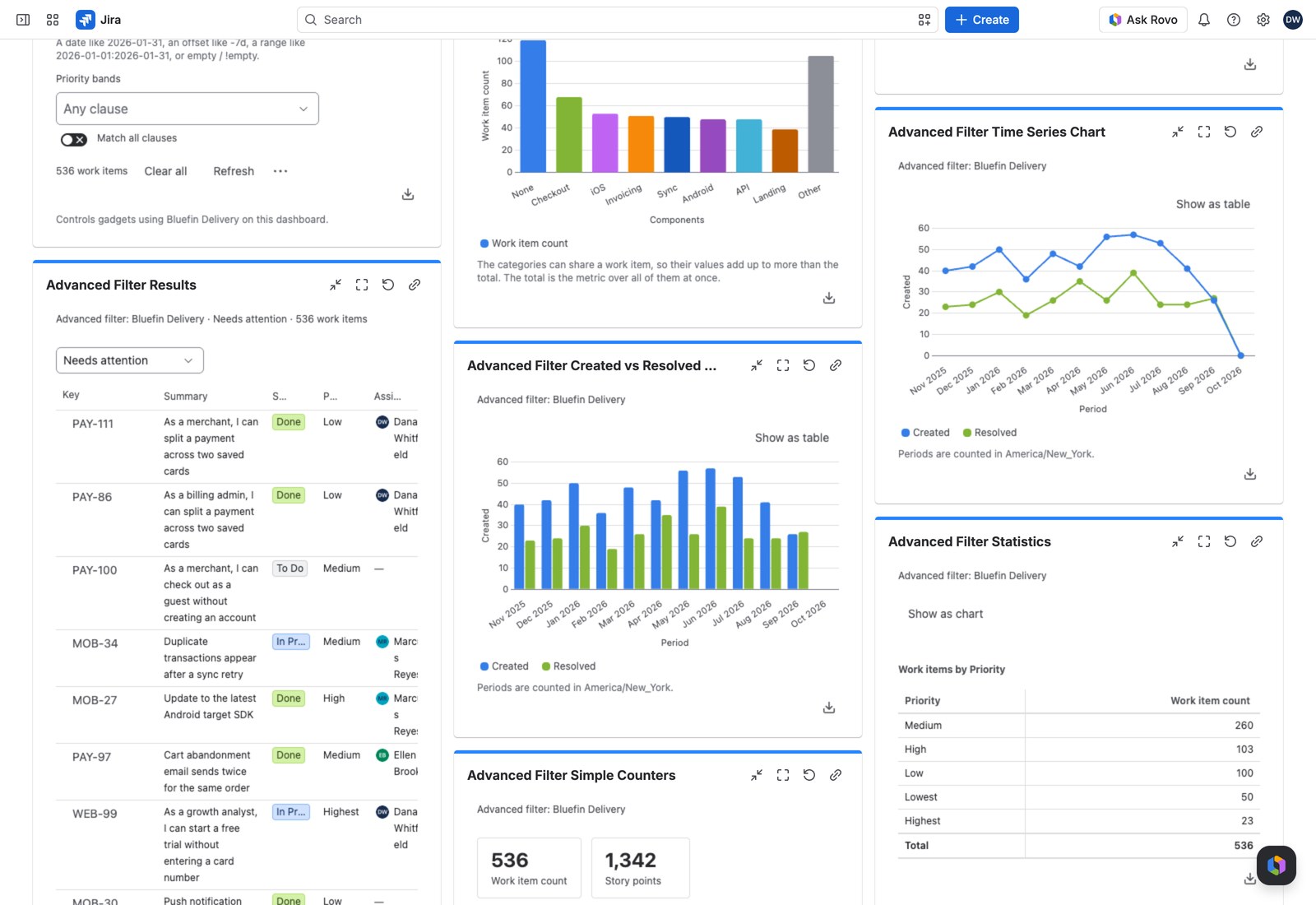The image size is (1316, 905).
Task: Toggle the sidebar collapse icon in top bar
Action: [23, 20]
